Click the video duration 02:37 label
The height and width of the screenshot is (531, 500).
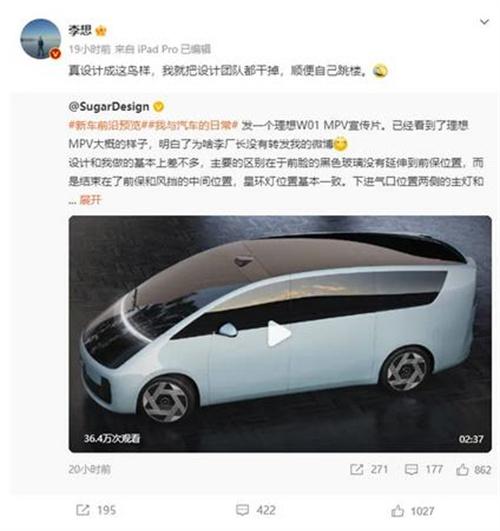point(471,439)
